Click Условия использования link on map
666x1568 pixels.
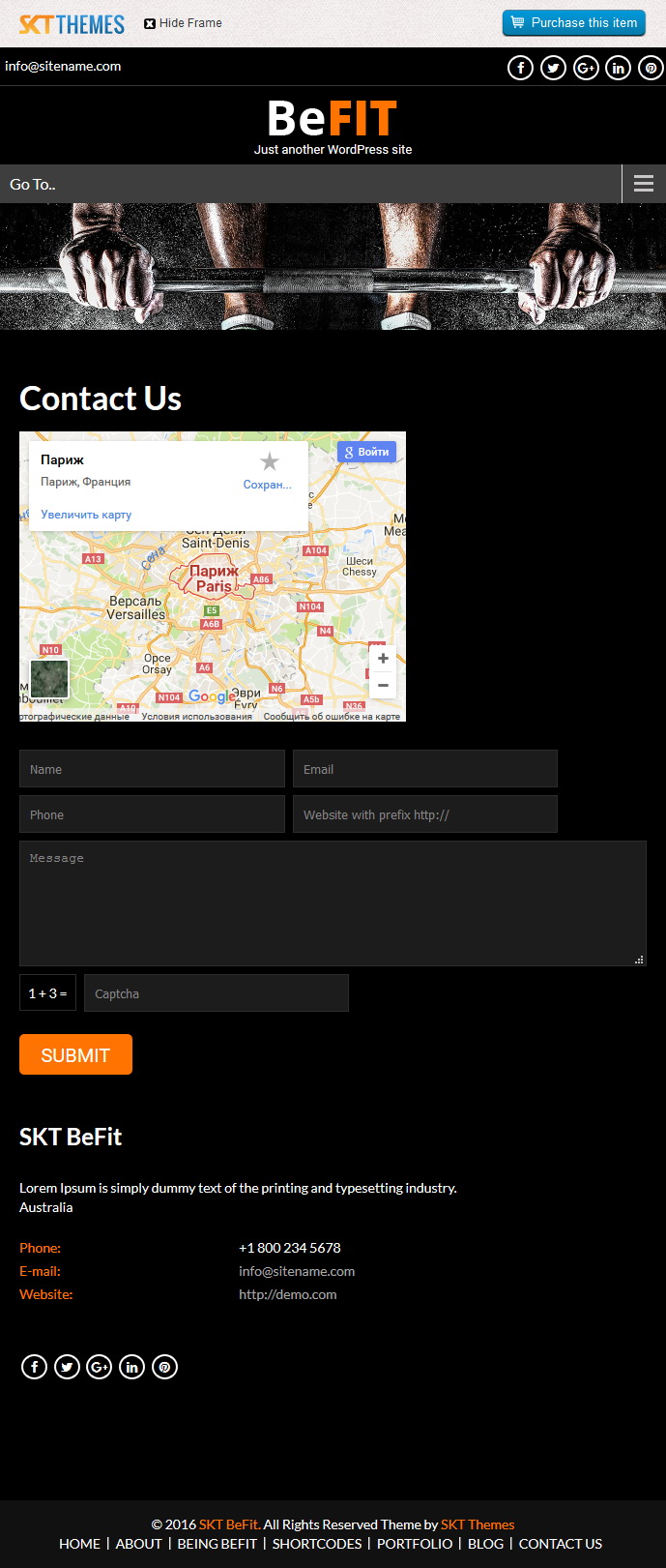tap(196, 717)
